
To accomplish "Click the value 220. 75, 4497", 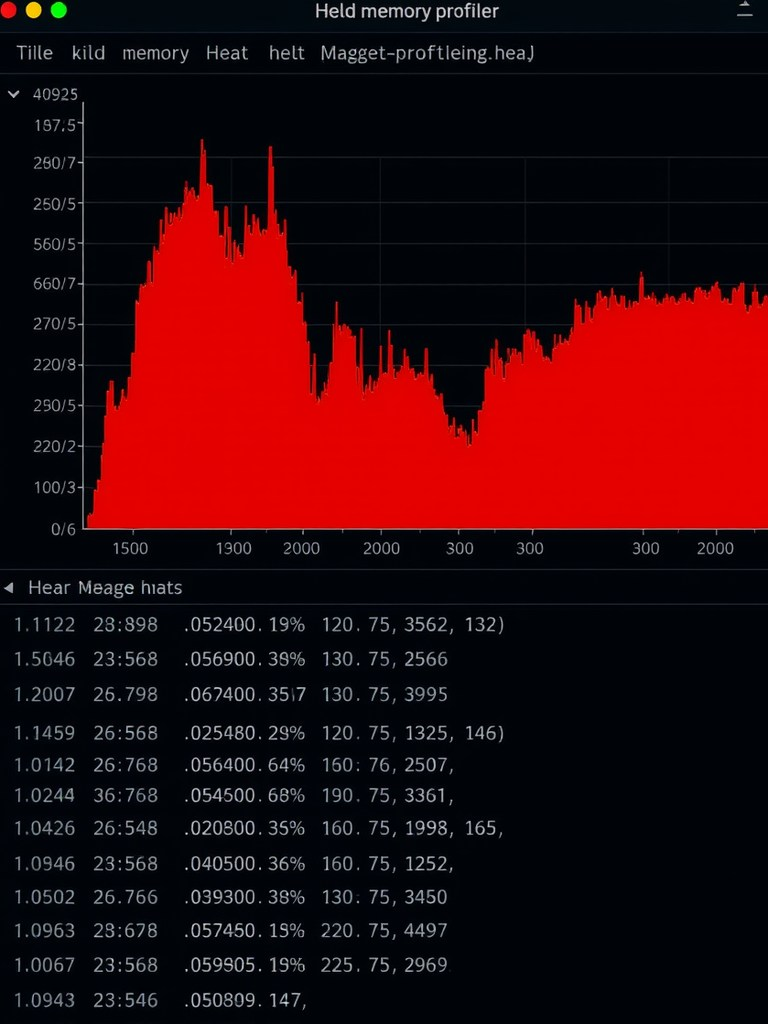I will [x=384, y=930].
